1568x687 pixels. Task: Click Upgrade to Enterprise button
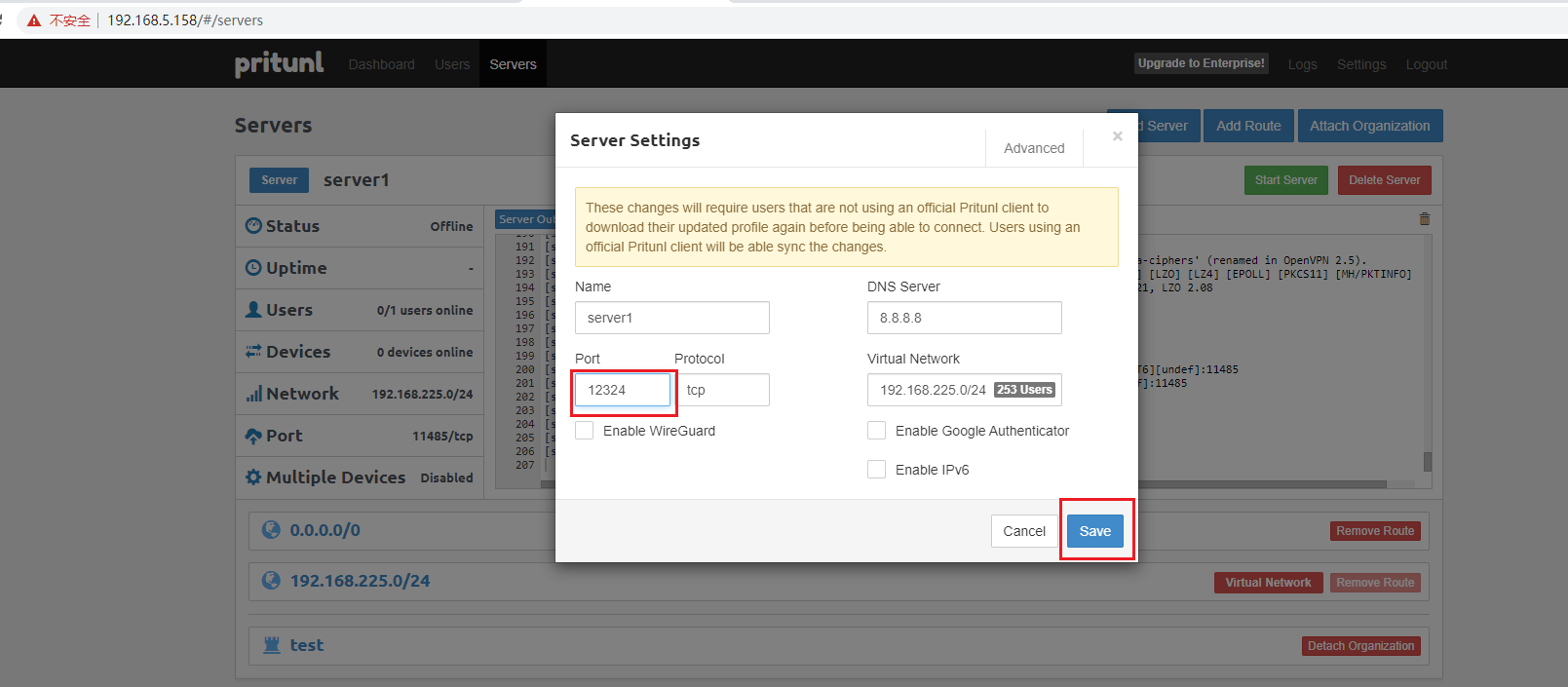(x=1202, y=63)
